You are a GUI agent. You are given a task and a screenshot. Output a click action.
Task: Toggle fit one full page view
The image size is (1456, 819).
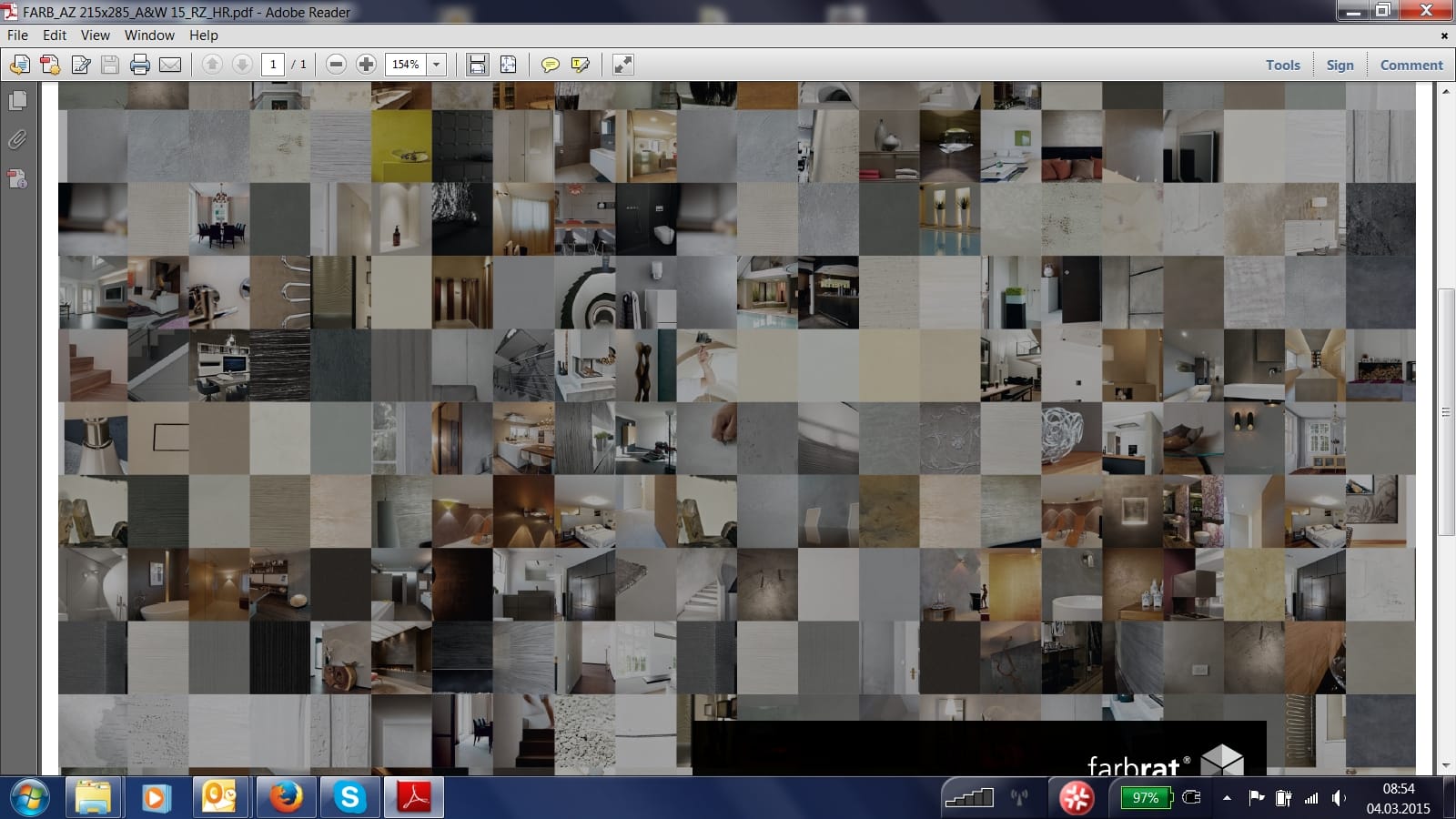pyautogui.click(x=508, y=65)
